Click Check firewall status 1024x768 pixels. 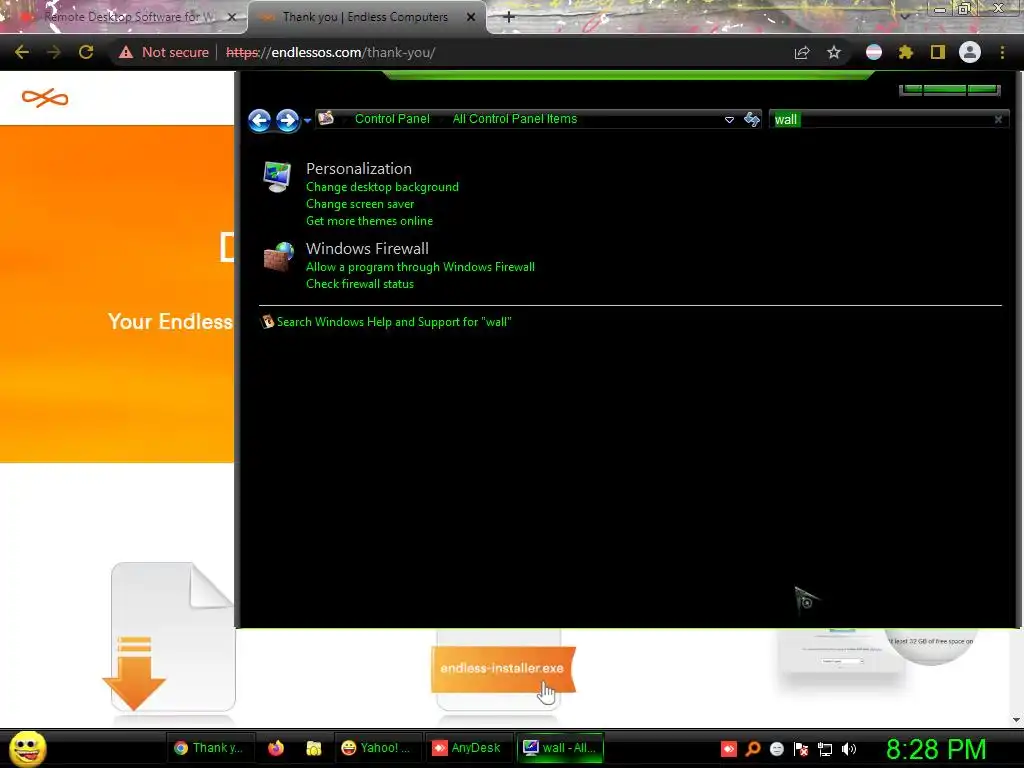tap(360, 283)
